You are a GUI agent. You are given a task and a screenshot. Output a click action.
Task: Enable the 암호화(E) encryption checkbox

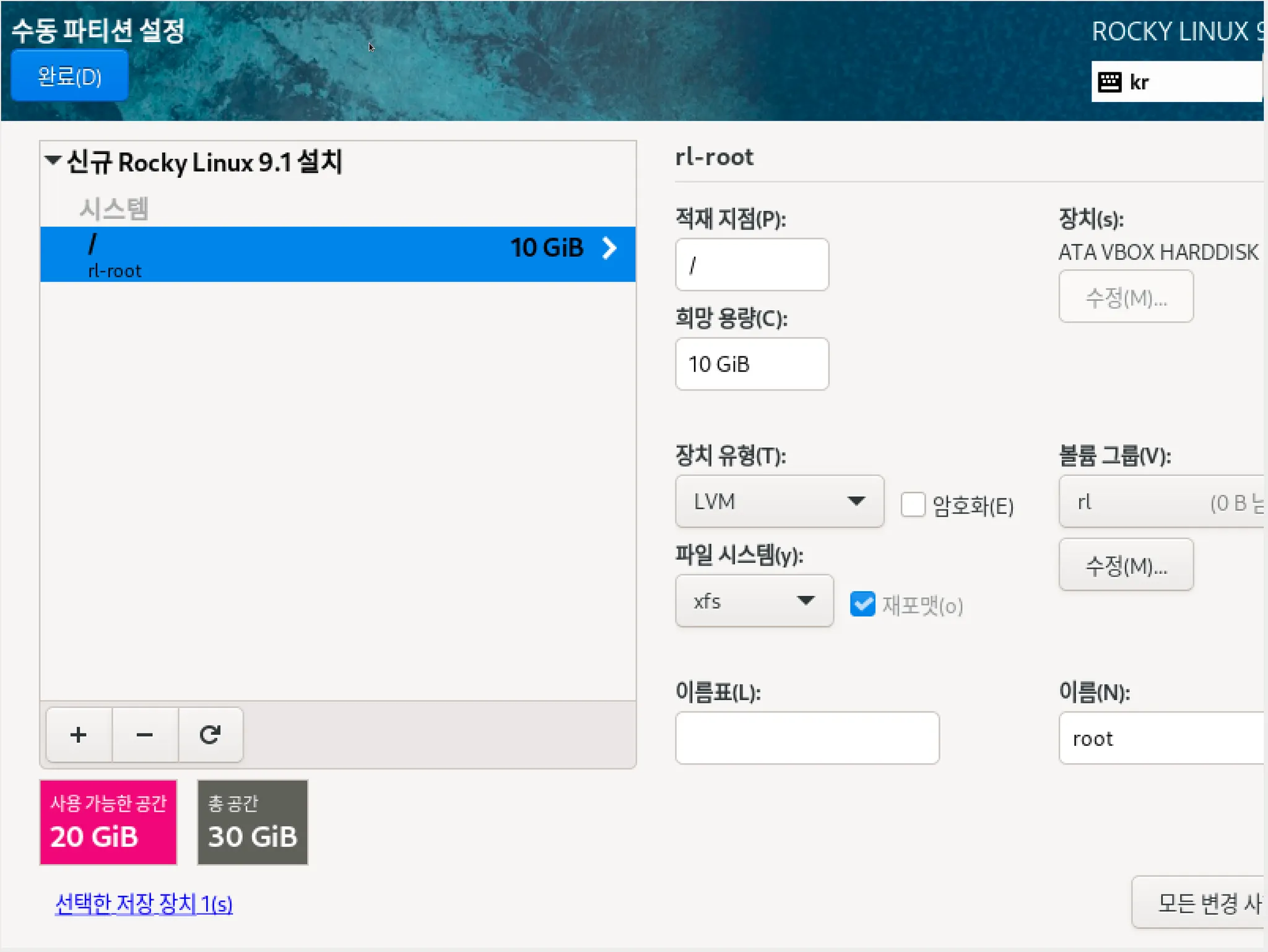click(913, 504)
